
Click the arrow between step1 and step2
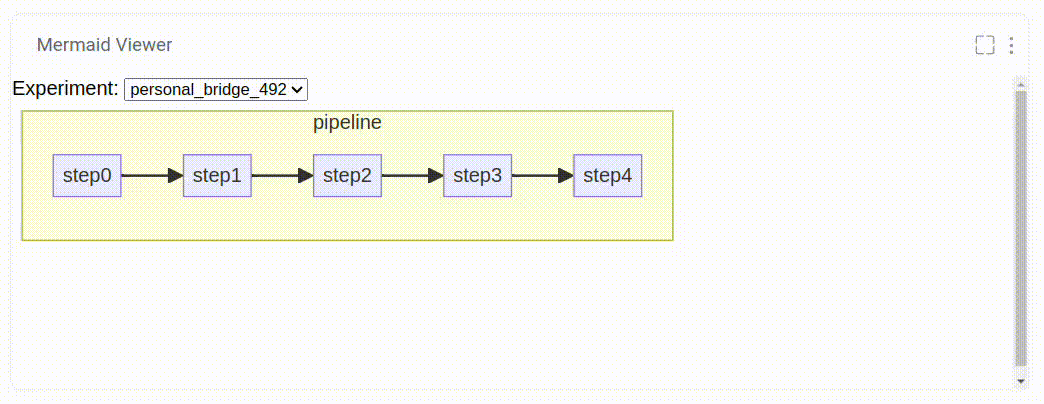tap(282, 176)
